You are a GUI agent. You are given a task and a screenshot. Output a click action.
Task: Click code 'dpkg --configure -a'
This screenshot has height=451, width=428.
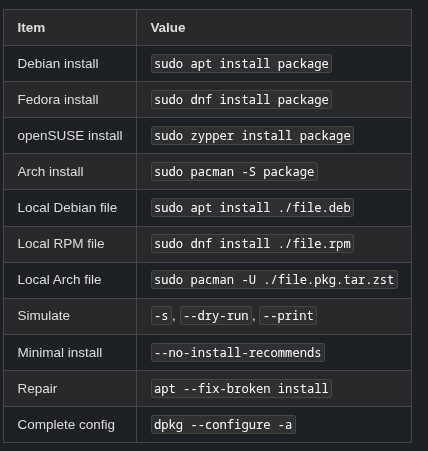[x=223, y=425]
